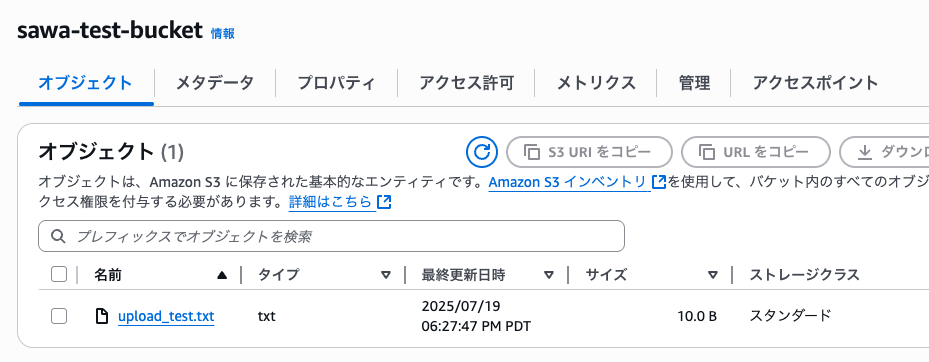Click the download button with arrow icon
929x362 pixels.
885,152
